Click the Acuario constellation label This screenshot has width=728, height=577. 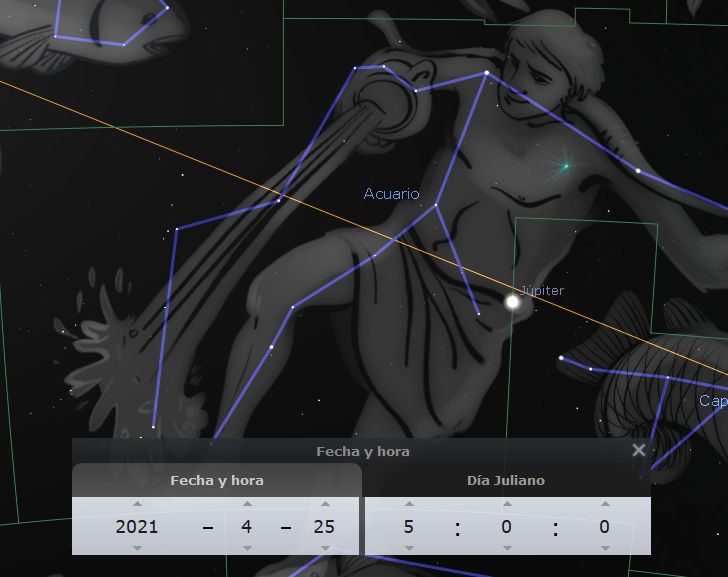pyautogui.click(x=391, y=194)
